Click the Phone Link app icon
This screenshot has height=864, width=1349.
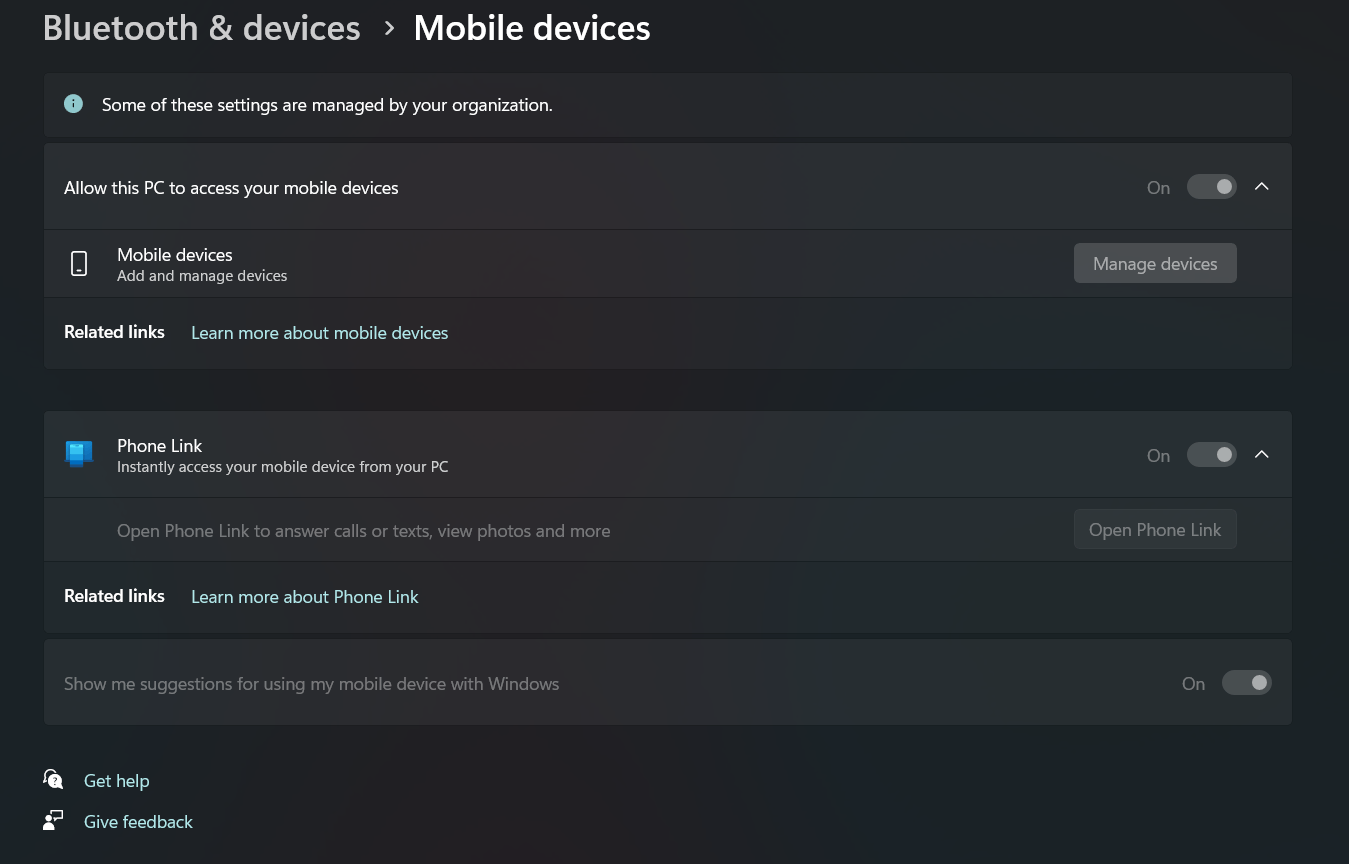78,454
